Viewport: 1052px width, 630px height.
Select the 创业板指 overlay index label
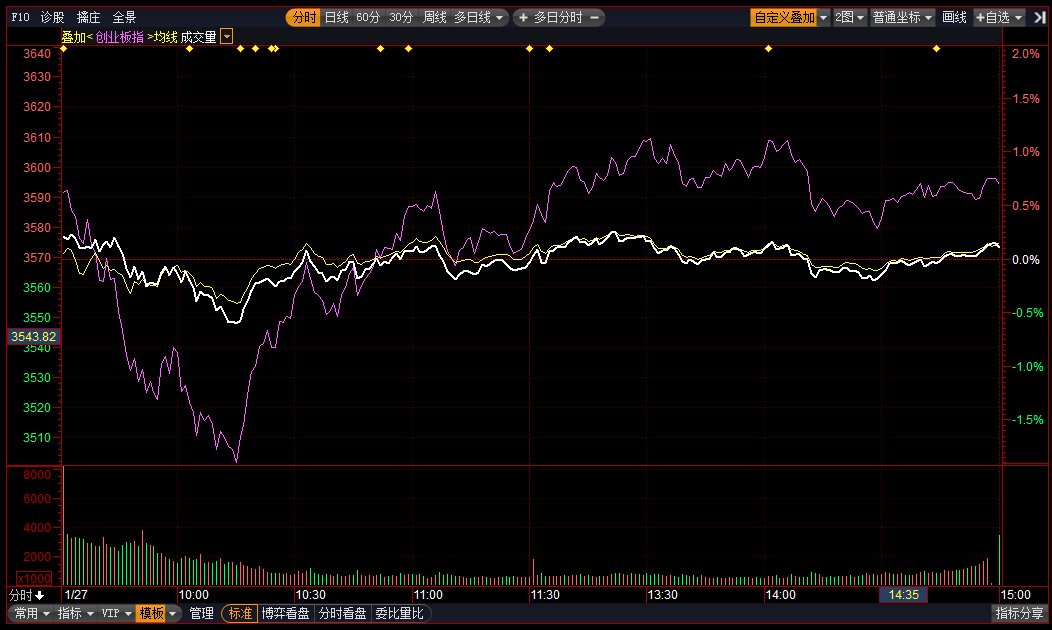(x=119, y=38)
